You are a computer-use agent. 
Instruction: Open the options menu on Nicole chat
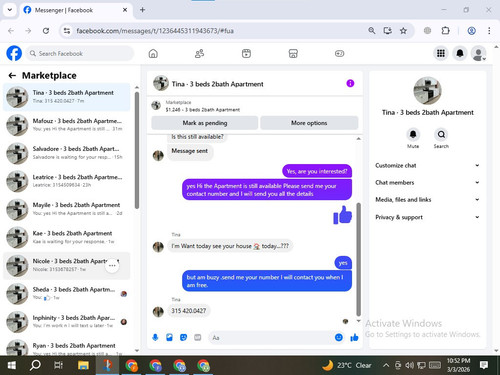coord(112,266)
